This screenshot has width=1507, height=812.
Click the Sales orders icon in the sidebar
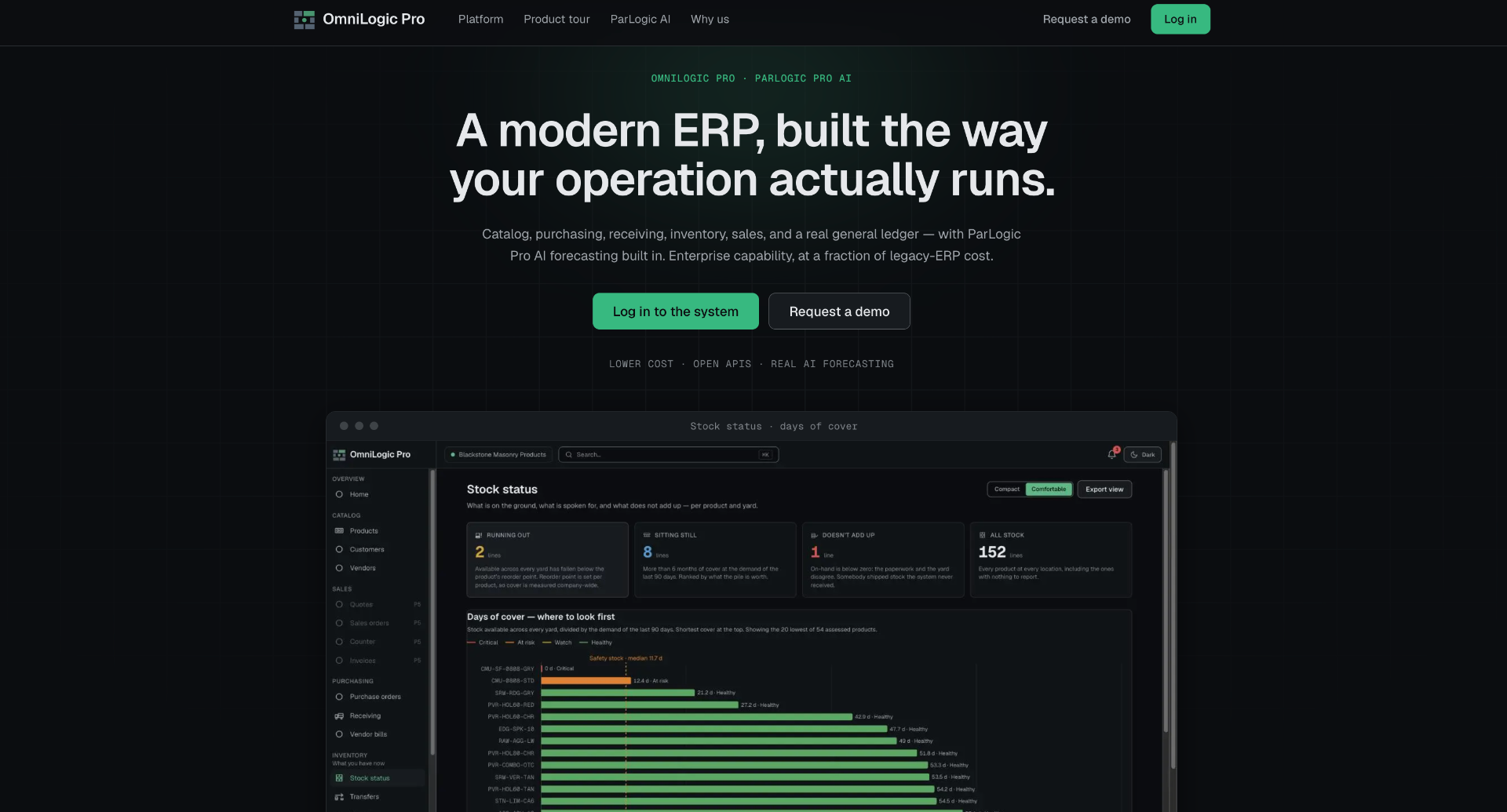339,623
